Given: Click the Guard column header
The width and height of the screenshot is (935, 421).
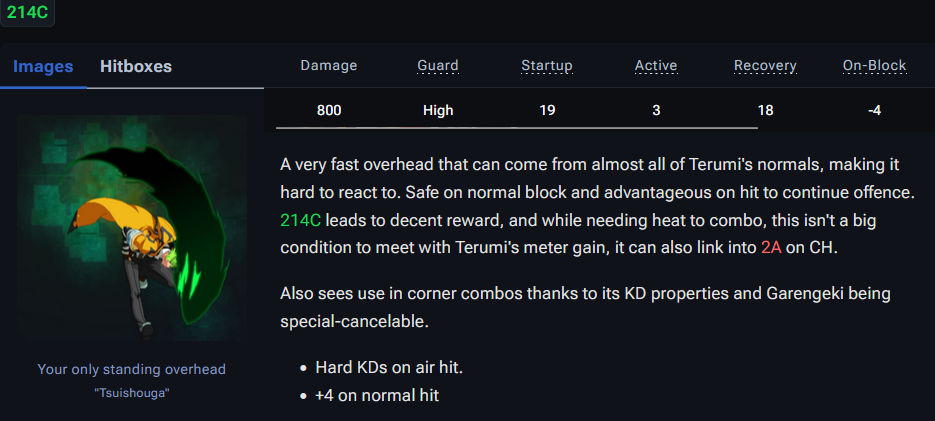Looking at the screenshot, I should [x=438, y=66].
